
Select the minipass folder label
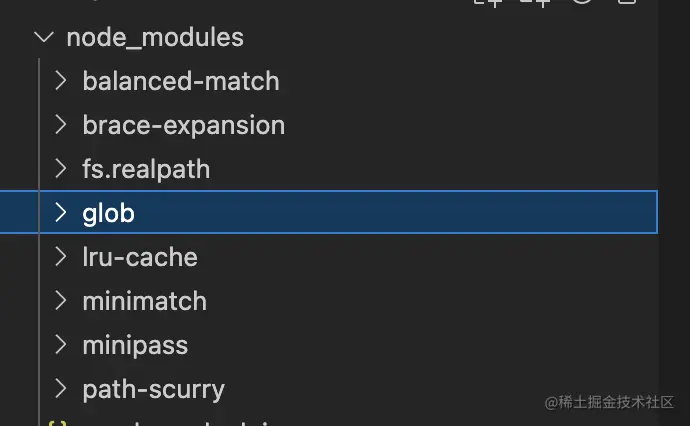pos(135,345)
